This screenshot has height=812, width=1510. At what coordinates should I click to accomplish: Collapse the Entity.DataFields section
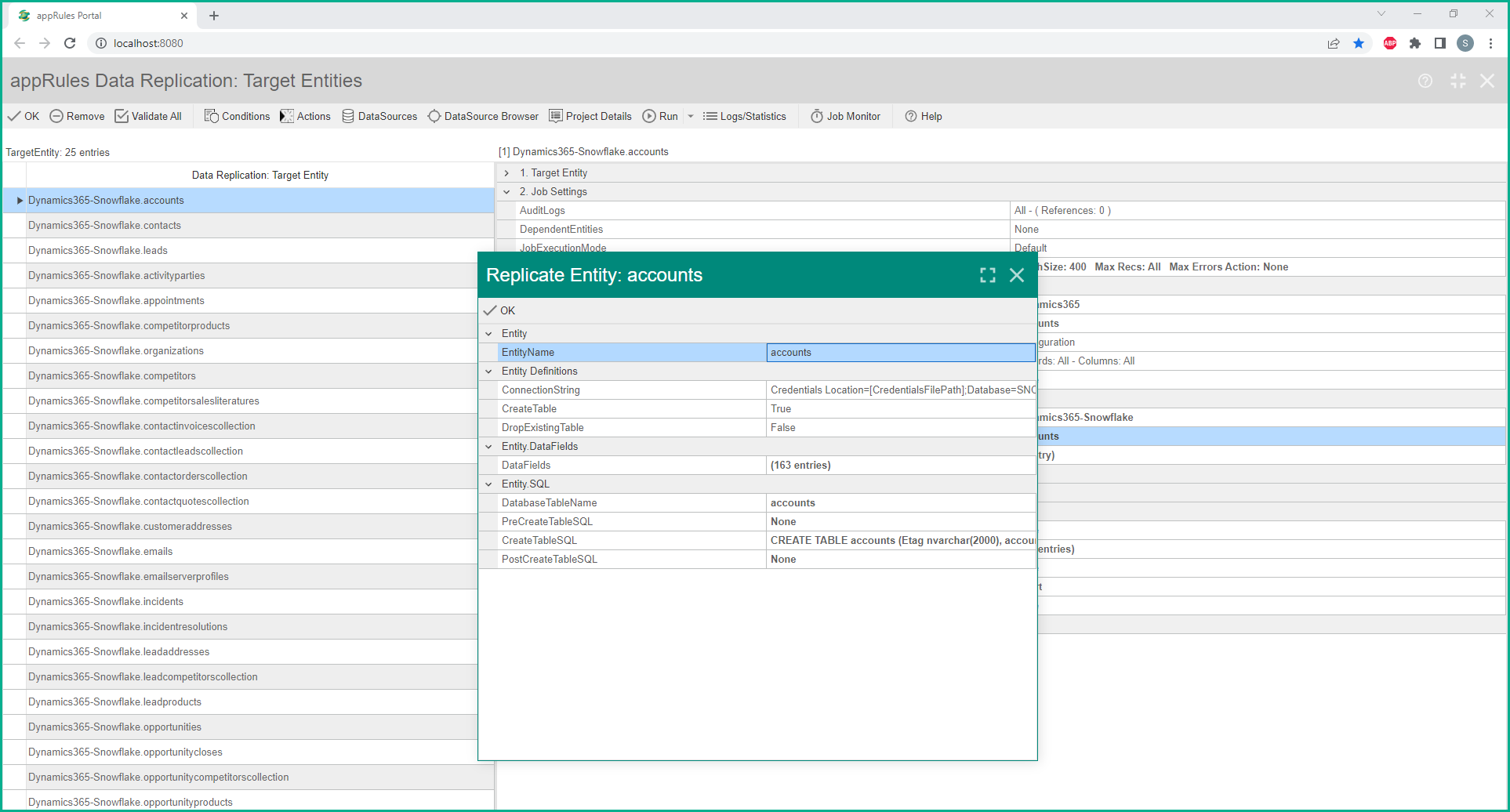[x=488, y=446]
